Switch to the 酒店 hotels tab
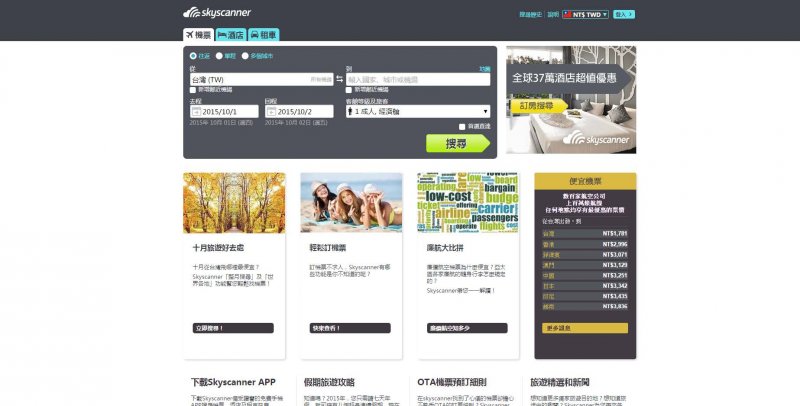 pyautogui.click(x=231, y=35)
